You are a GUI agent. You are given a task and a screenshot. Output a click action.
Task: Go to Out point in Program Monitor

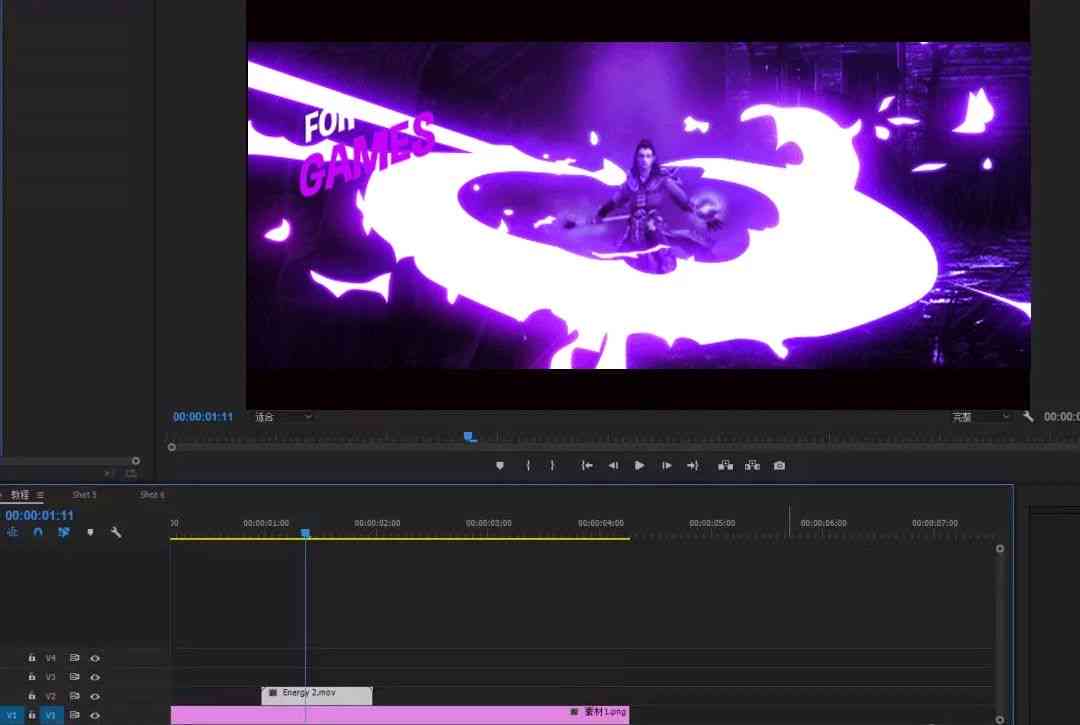coord(693,466)
